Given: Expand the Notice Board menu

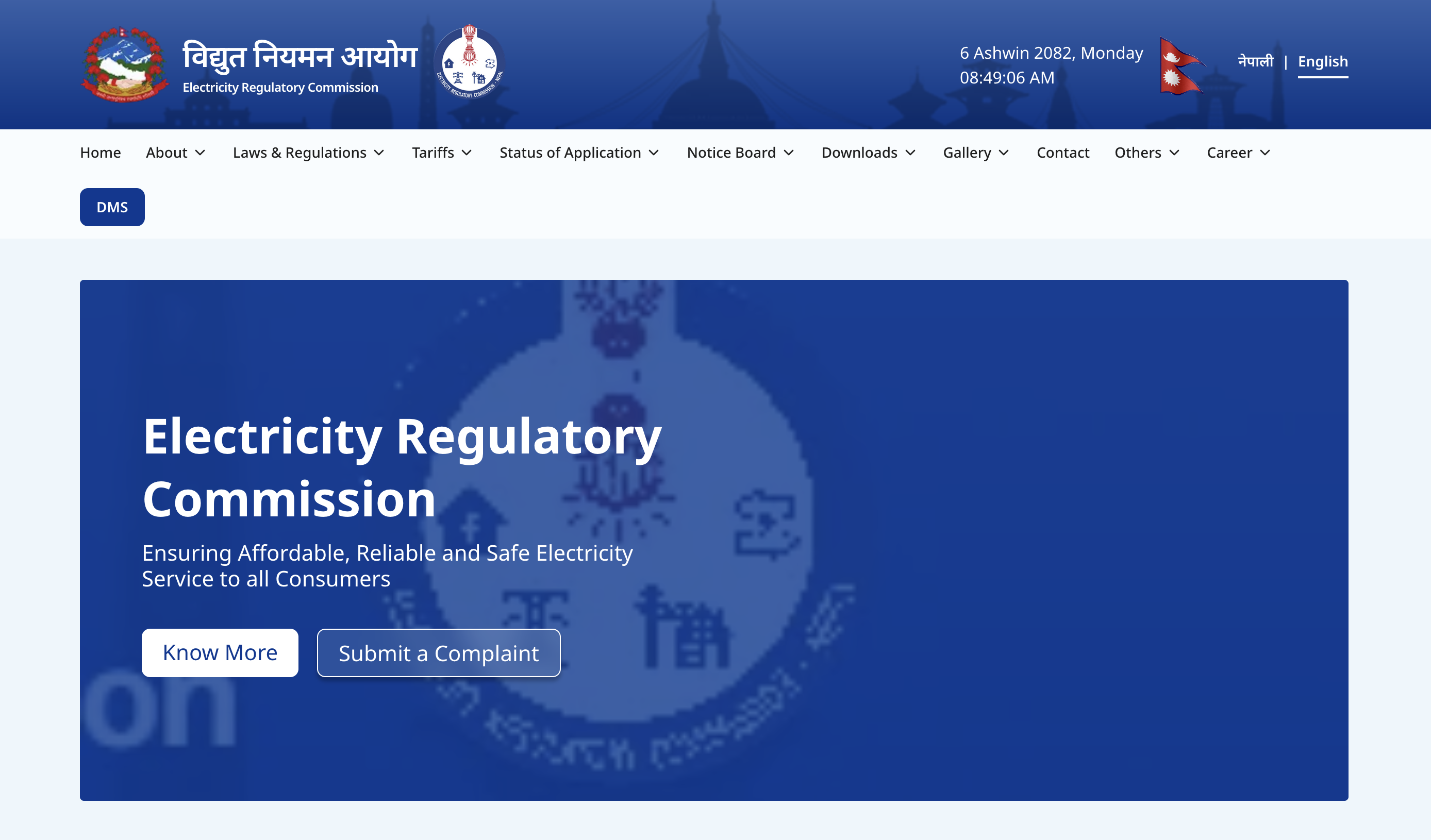Looking at the screenshot, I should tap(740, 153).
